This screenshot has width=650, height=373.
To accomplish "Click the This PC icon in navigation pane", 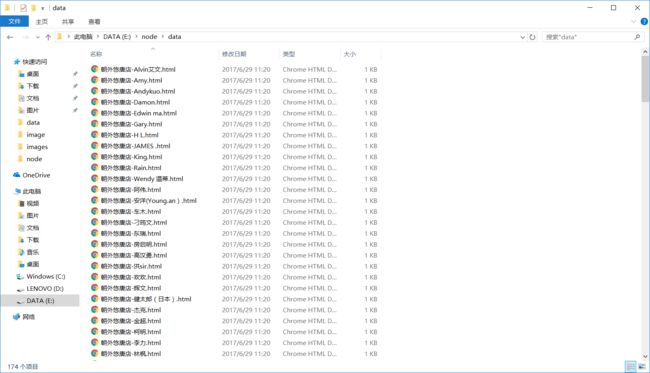I will pos(17,191).
